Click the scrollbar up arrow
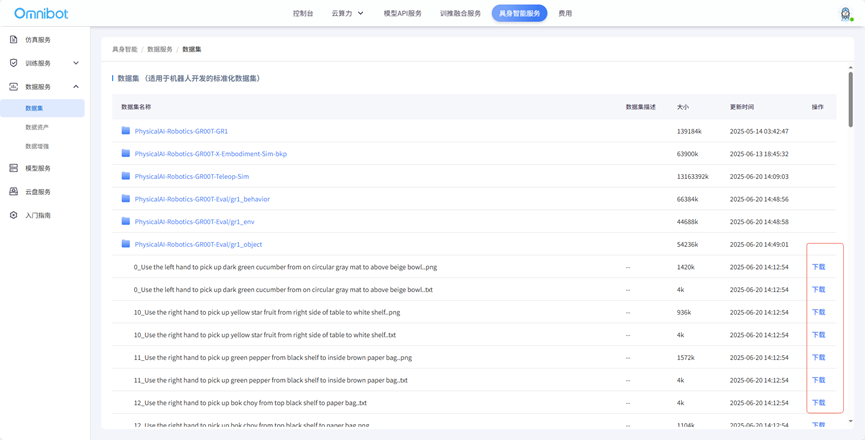Viewport: 865px width, 440px height. [850, 68]
